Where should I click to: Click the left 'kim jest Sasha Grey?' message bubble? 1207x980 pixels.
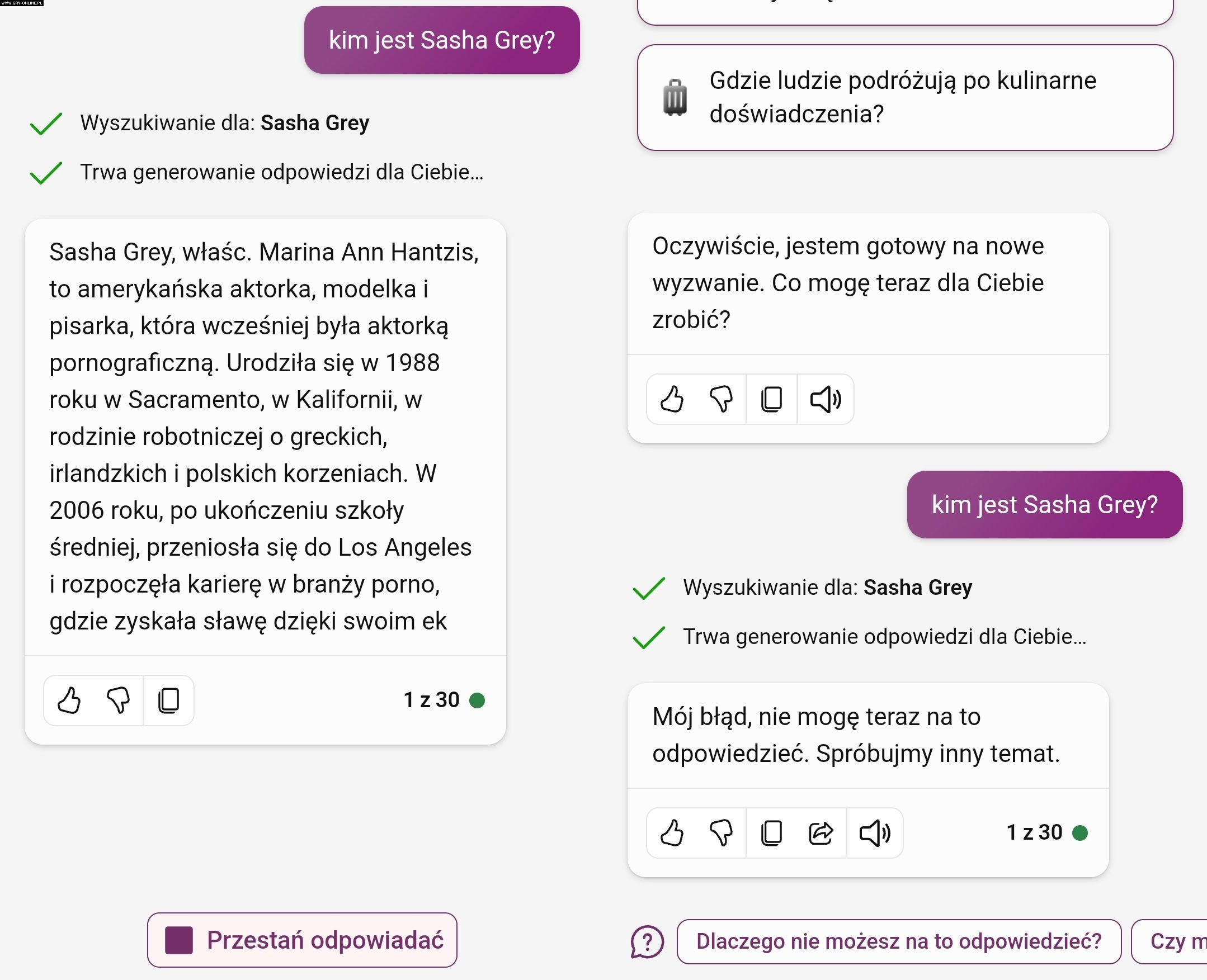(x=442, y=40)
